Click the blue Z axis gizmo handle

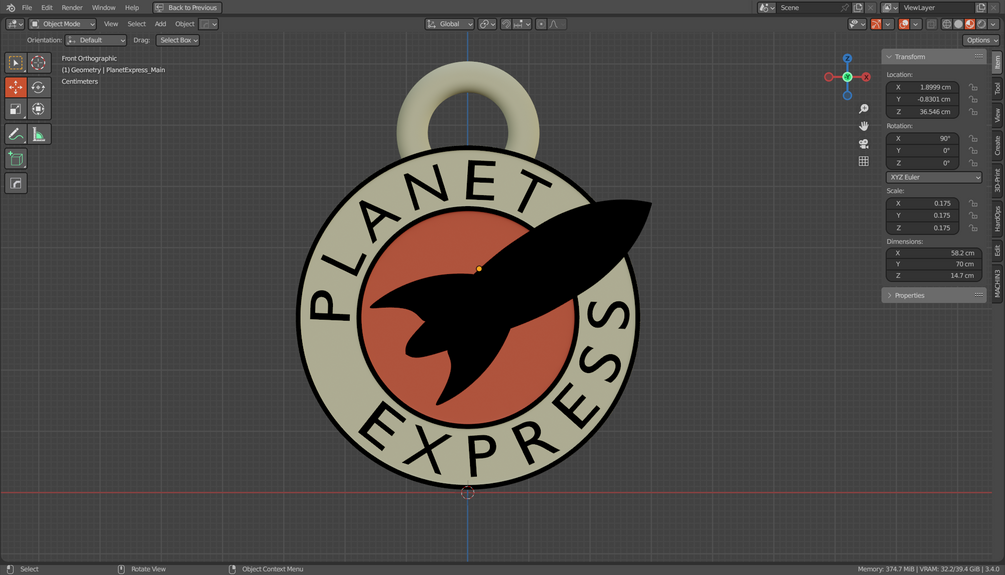point(847,58)
